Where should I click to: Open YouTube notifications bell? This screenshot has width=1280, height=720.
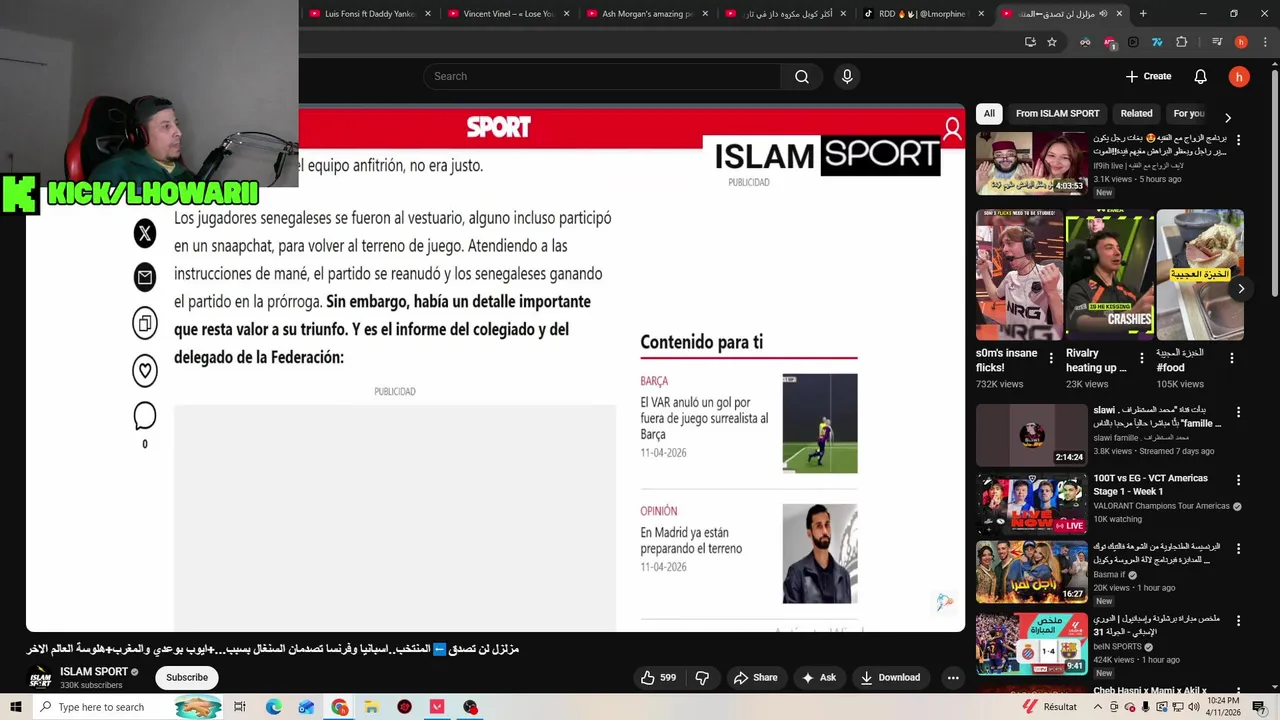pyautogui.click(x=1201, y=77)
